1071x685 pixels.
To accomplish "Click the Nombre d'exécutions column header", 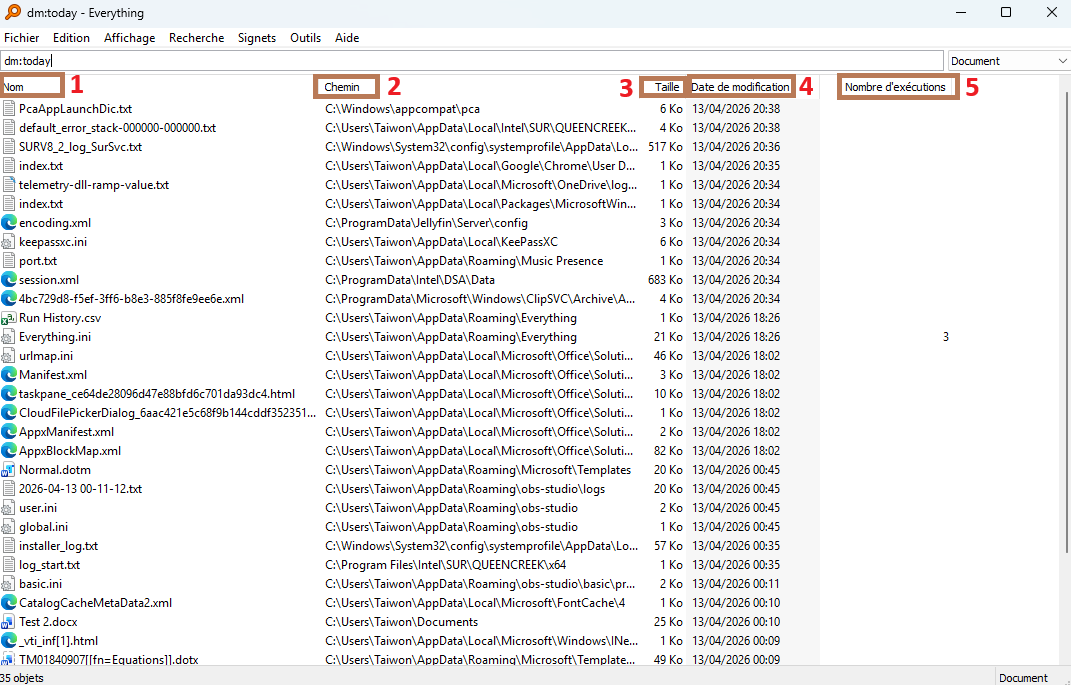I will click(x=895, y=87).
